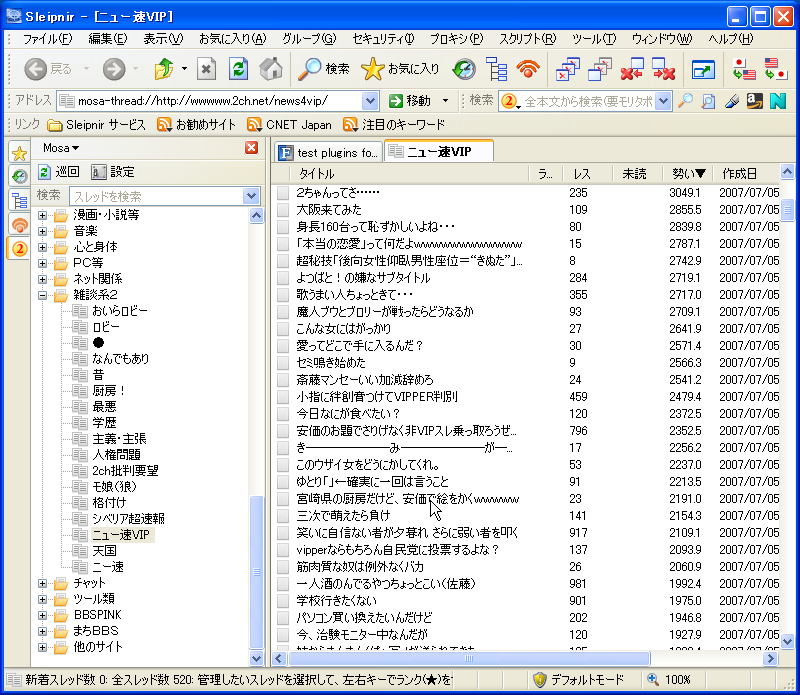The height and width of the screenshot is (695, 800).
Task: Open the CNET Japan link
Action: [x=289, y=125]
